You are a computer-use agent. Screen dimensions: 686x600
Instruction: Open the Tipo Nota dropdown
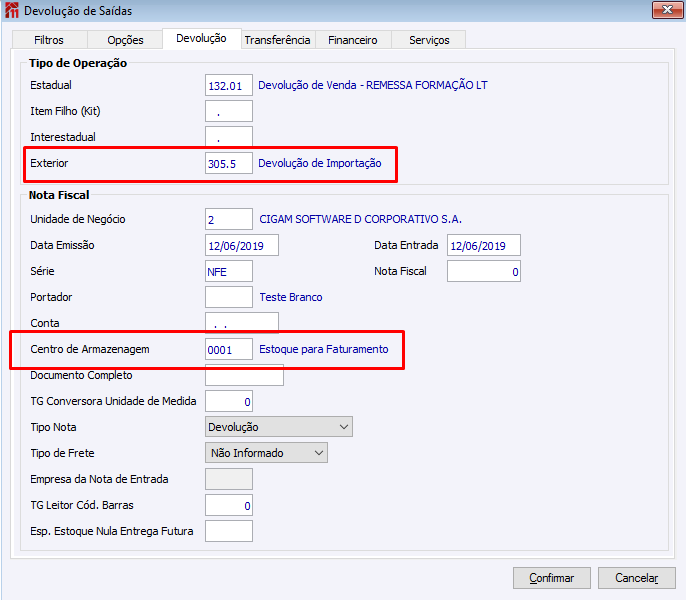[x=279, y=427]
